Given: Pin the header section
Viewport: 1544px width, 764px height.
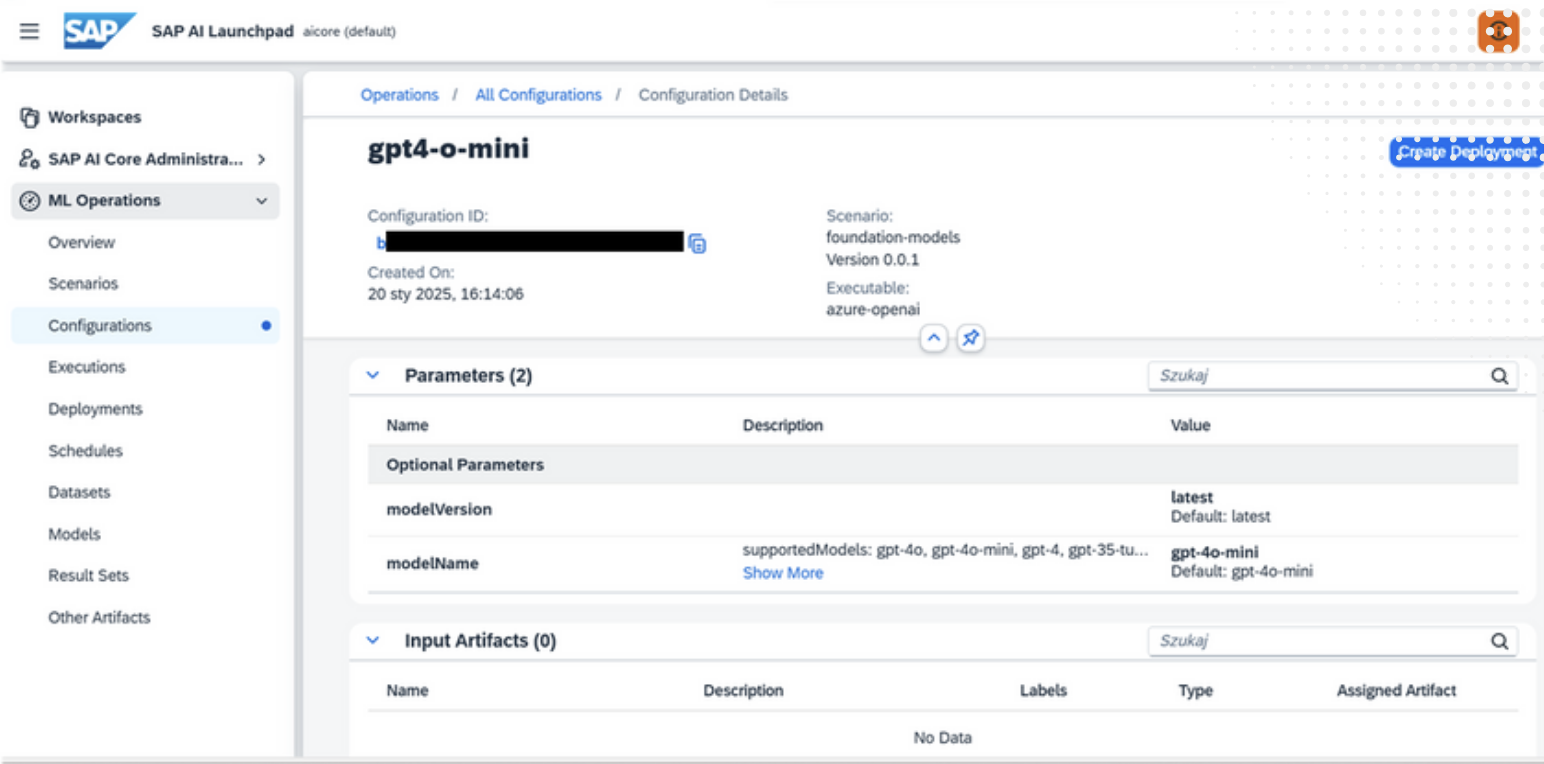Looking at the screenshot, I should coord(970,339).
